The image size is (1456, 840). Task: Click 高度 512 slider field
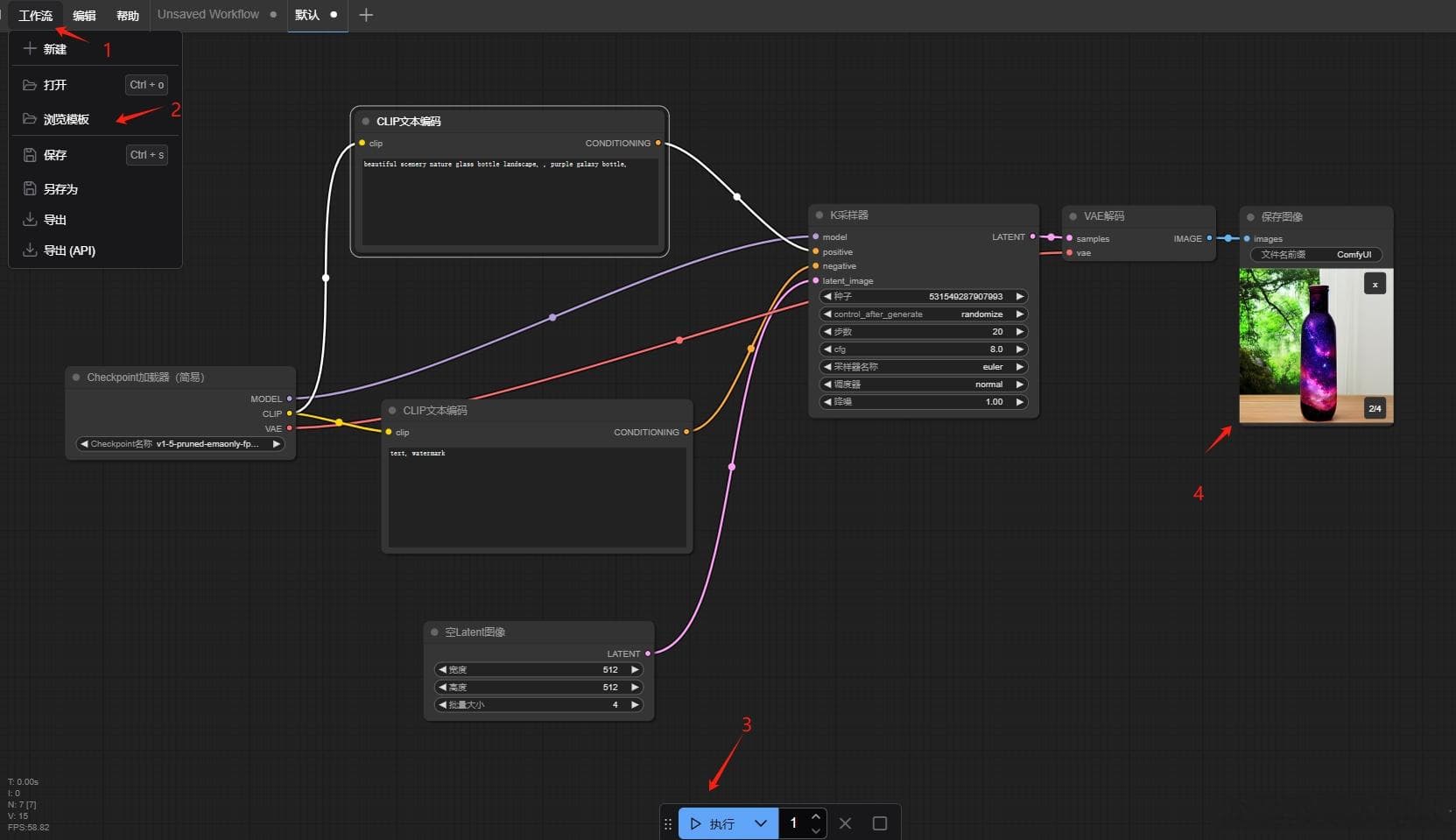[x=538, y=688]
